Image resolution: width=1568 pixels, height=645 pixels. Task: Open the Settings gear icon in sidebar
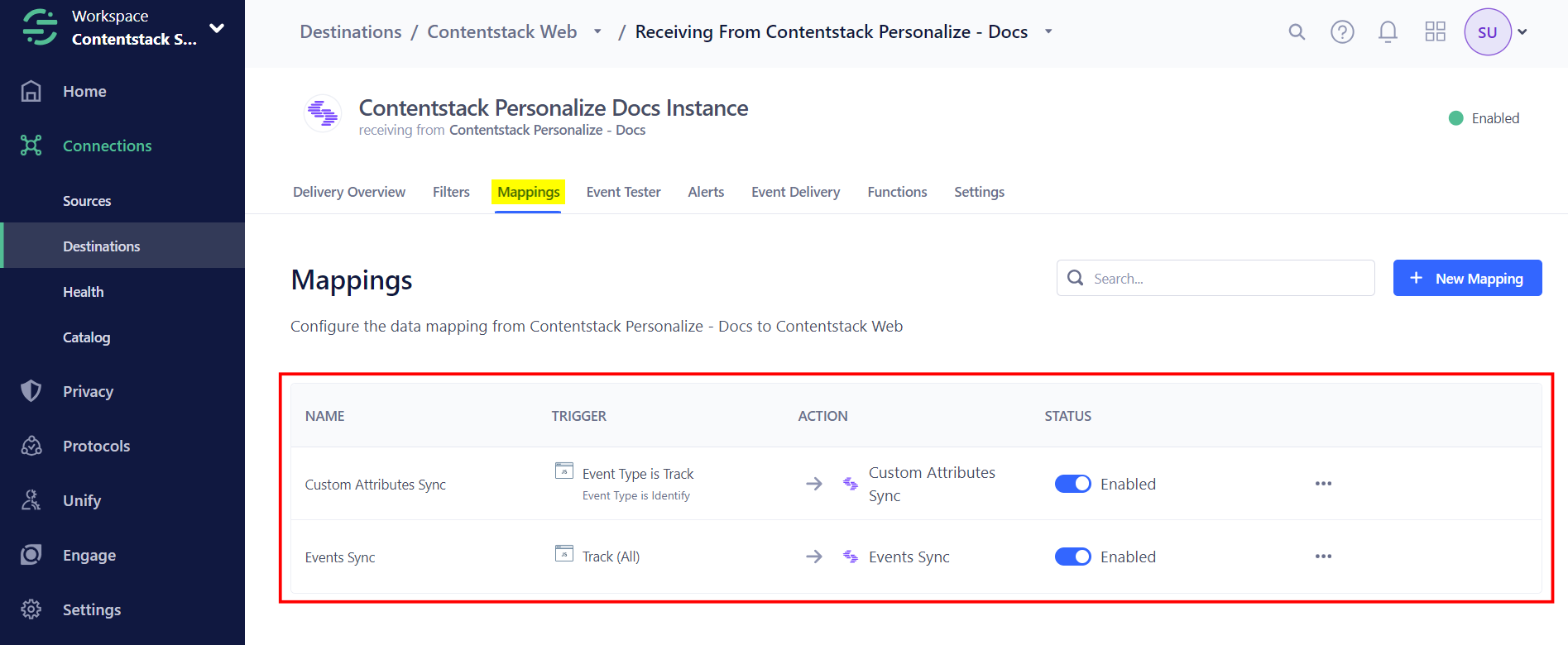(31, 609)
